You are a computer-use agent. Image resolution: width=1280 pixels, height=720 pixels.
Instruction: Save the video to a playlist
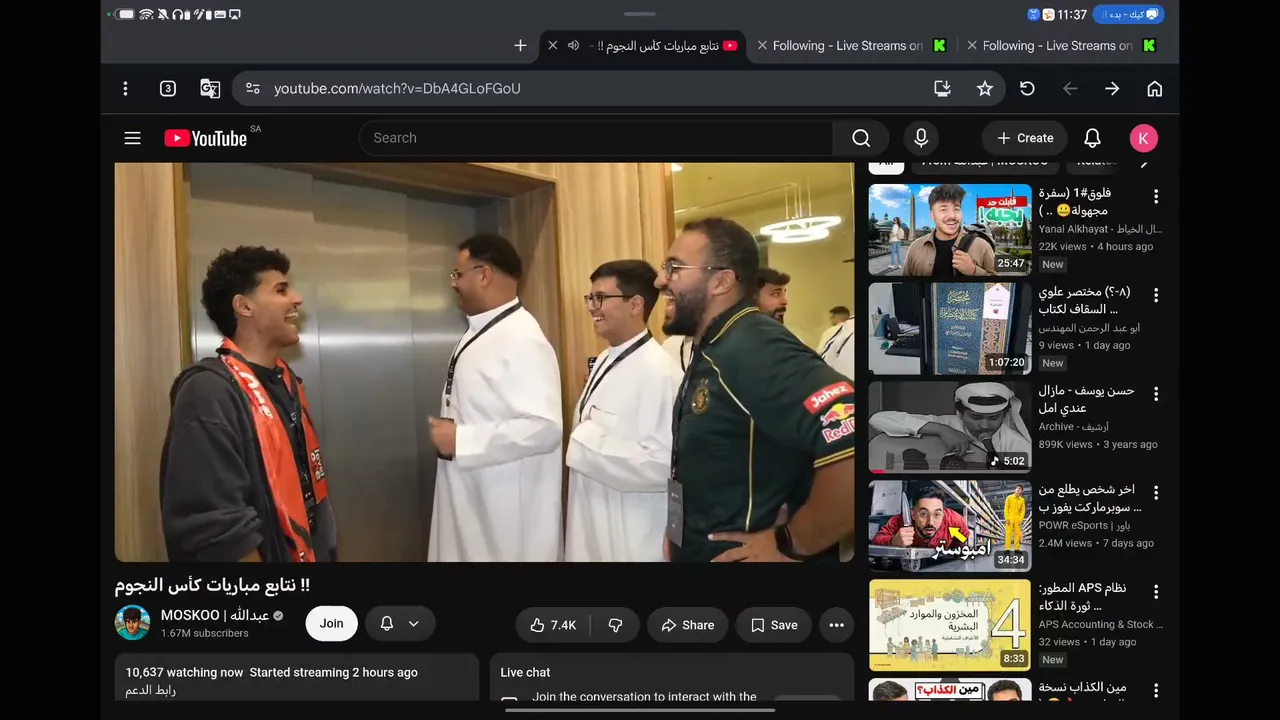click(774, 625)
